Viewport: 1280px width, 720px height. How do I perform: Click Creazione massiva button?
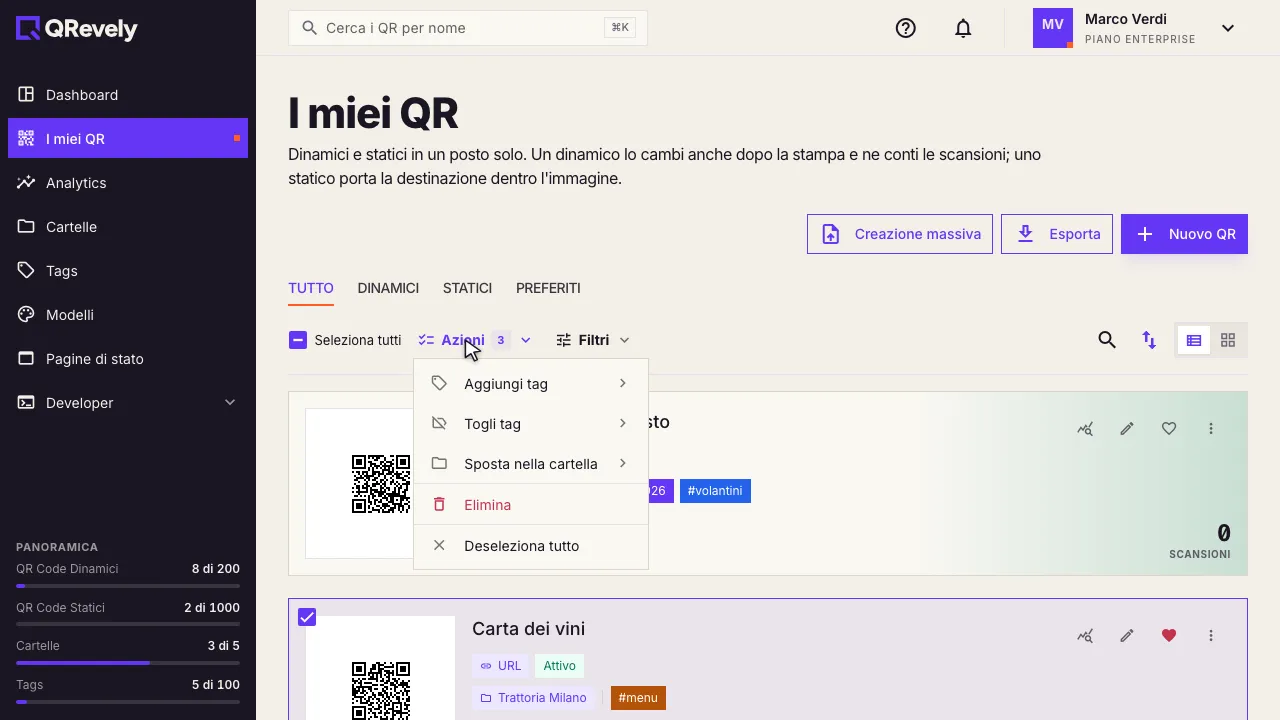click(x=900, y=234)
